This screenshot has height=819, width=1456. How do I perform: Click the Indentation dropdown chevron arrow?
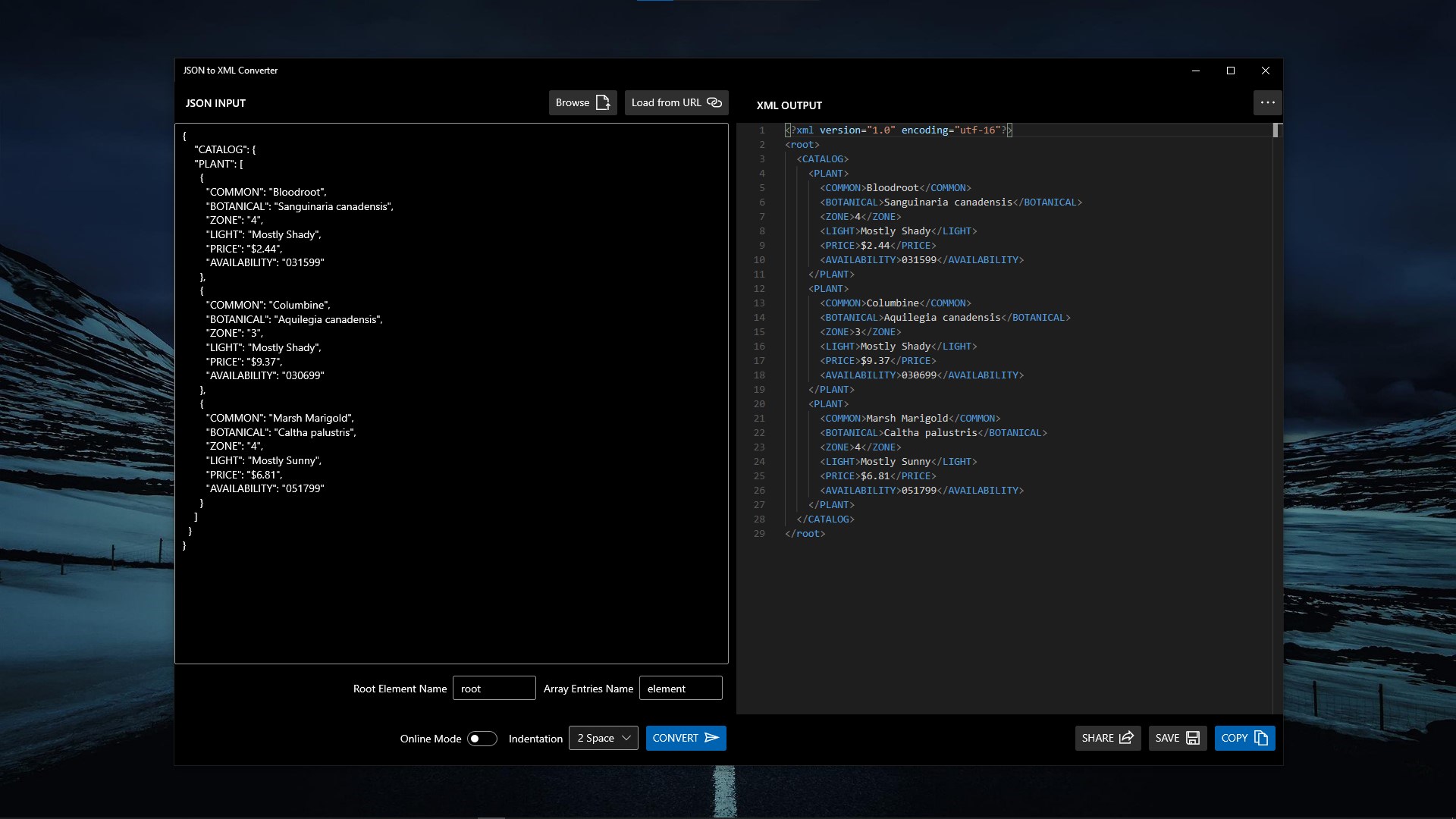626,738
